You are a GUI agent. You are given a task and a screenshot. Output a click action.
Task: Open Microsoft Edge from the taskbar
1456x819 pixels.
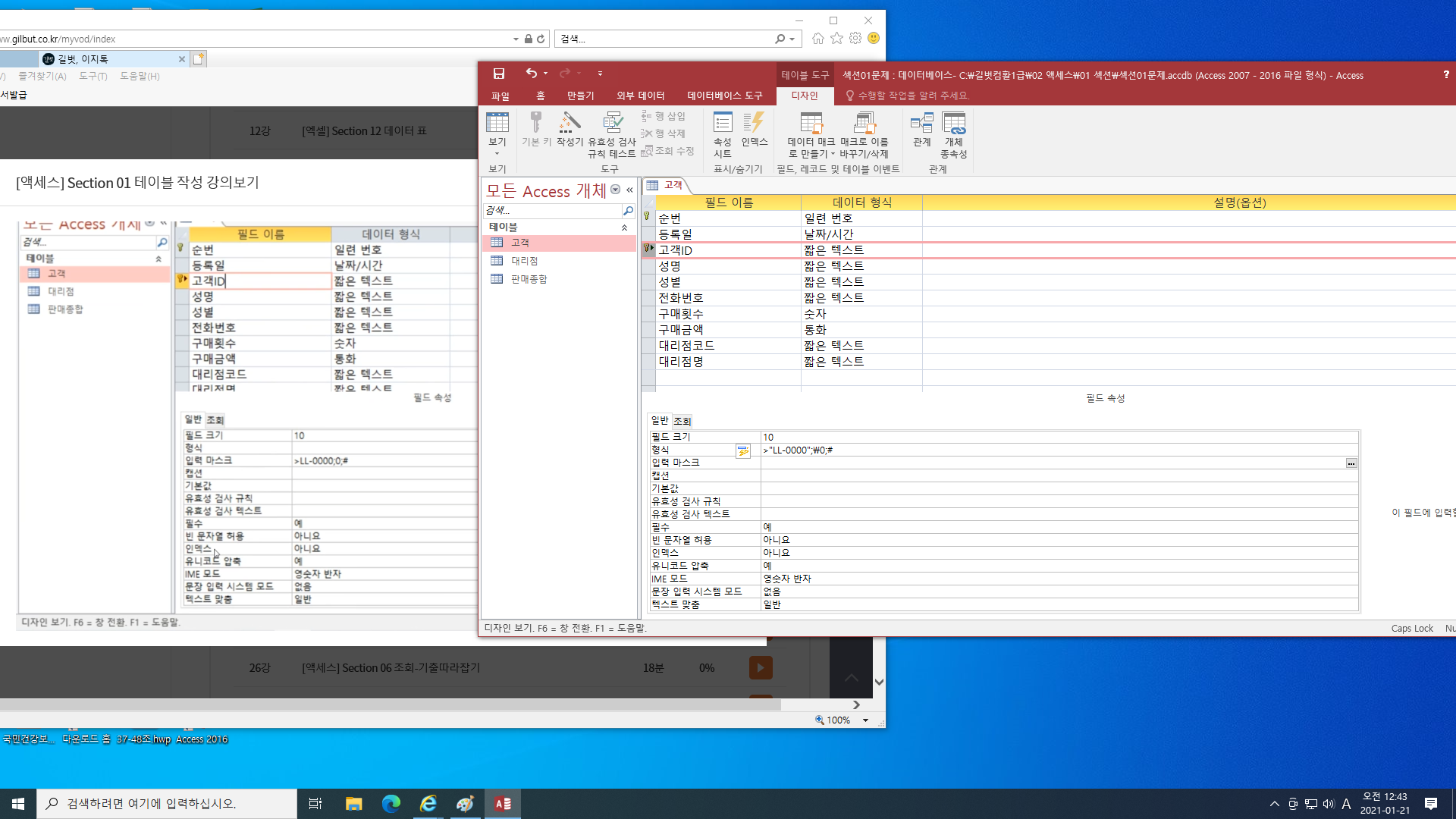coord(391,804)
